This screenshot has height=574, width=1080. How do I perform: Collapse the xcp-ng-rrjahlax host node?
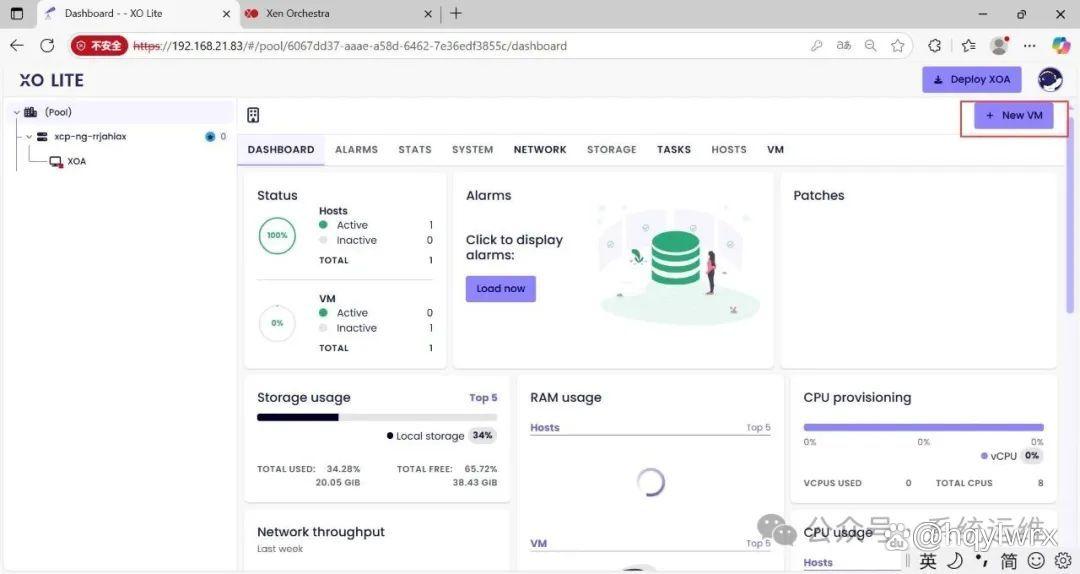29,136
